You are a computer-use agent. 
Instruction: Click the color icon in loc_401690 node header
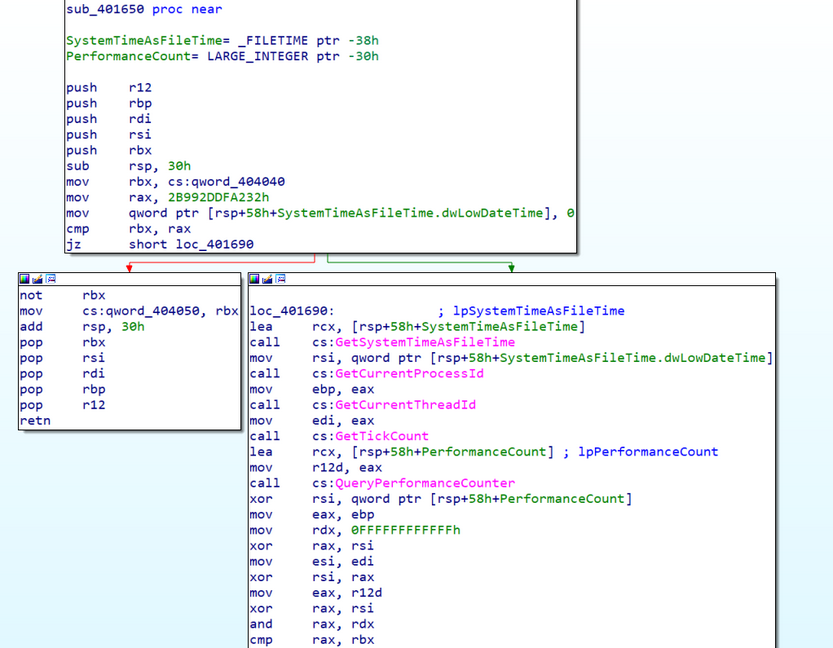254,279
